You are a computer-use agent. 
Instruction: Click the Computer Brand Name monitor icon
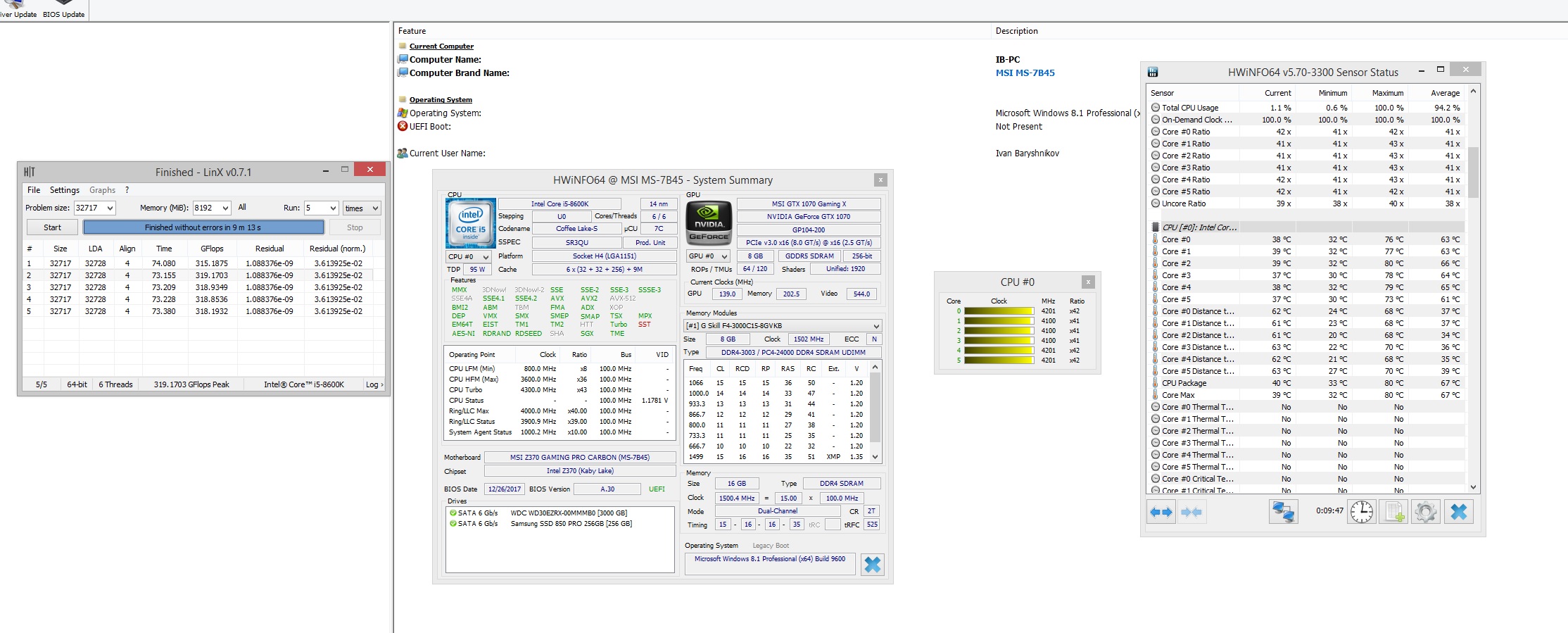pos(403,73)
